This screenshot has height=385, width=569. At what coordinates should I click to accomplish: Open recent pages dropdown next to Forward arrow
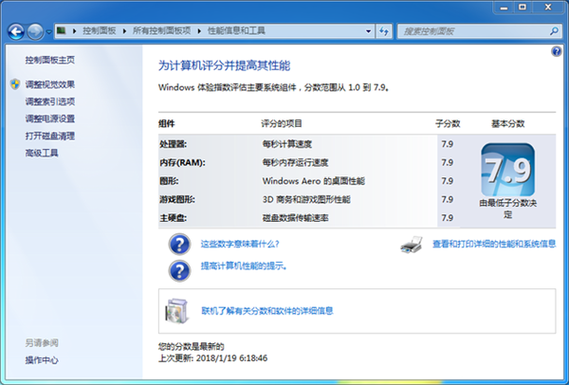coord(49,32)
